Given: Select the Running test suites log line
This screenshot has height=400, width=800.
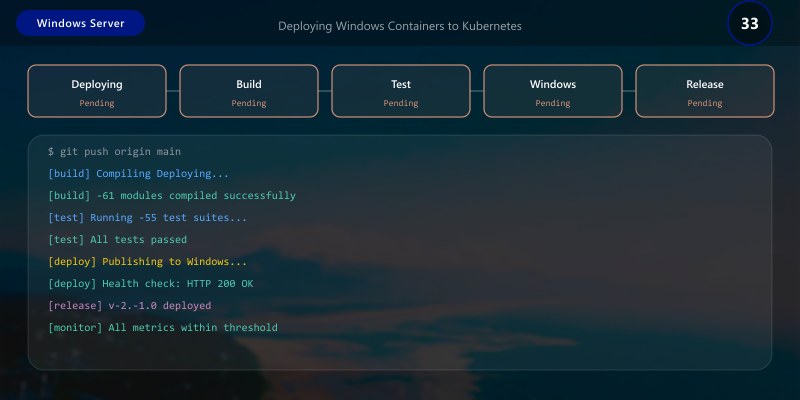Looking at the screenshot, I should 147,217.
